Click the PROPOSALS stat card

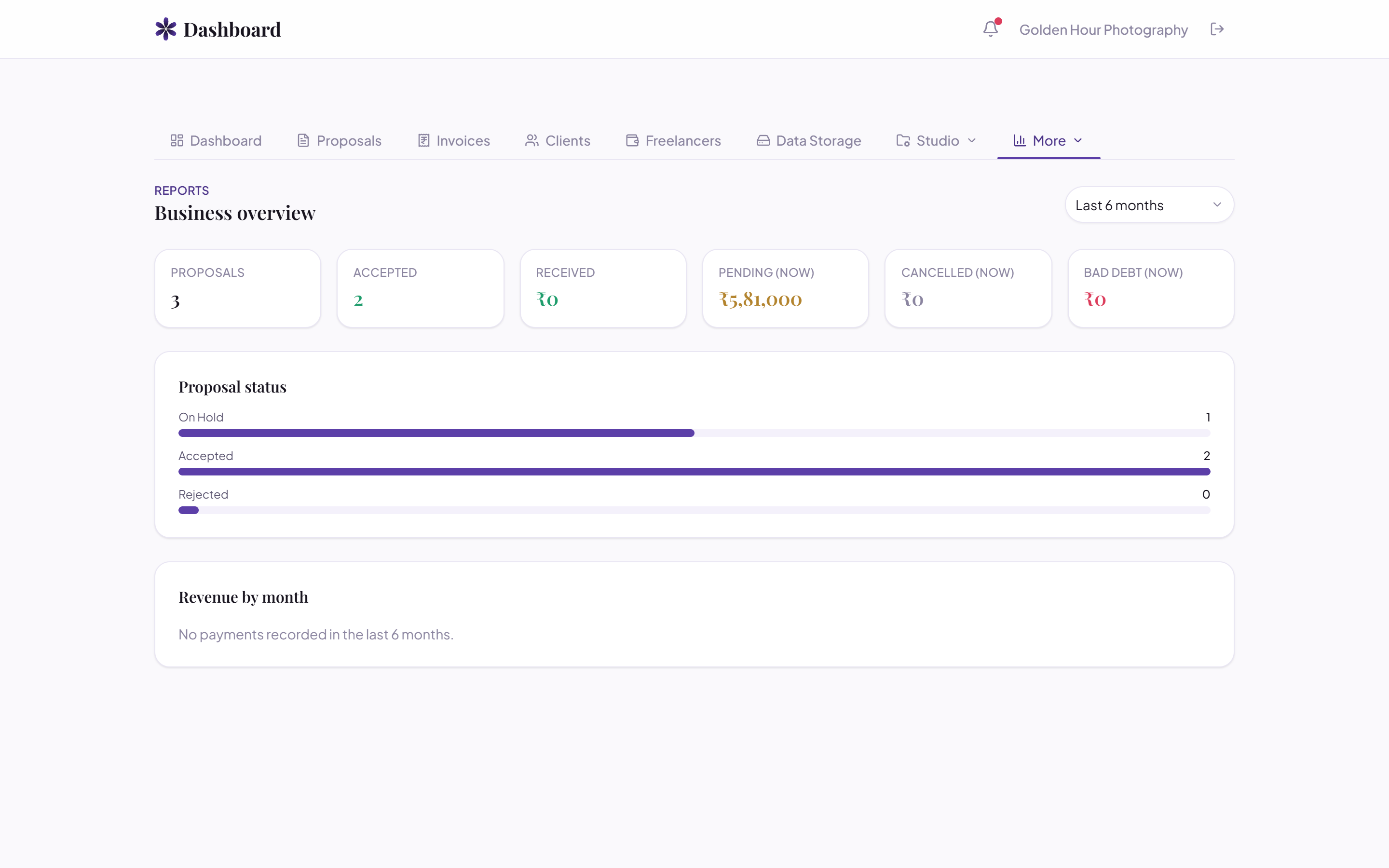[238, 288]
